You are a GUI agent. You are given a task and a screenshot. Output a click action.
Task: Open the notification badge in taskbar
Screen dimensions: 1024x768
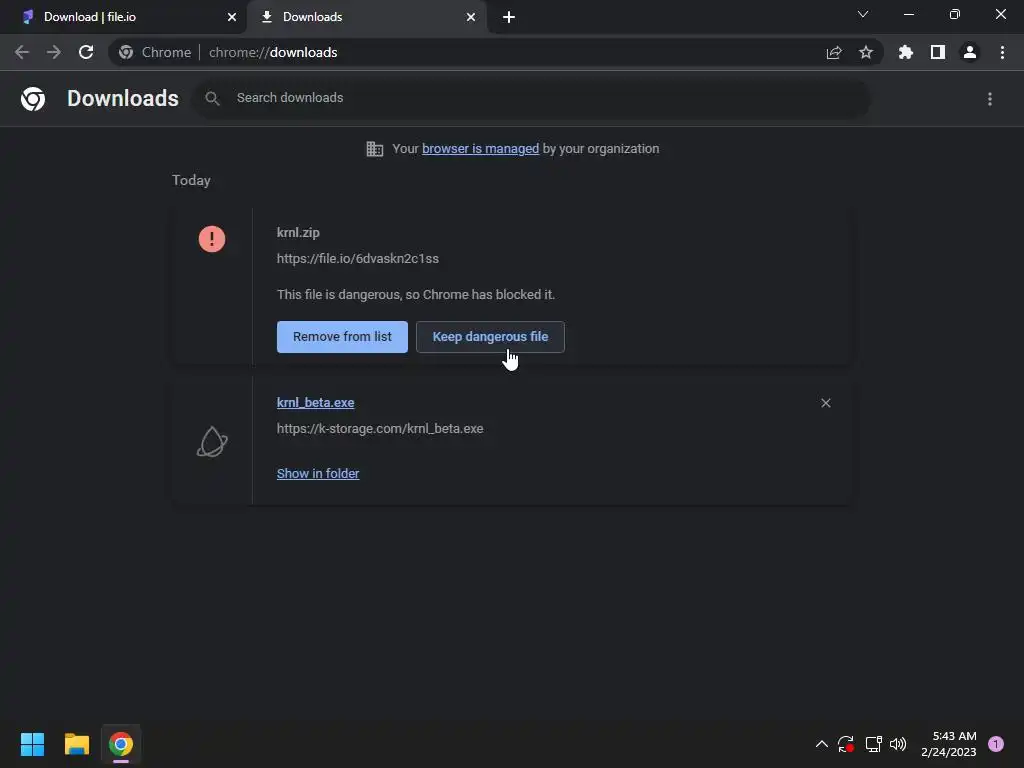[996, 744]
